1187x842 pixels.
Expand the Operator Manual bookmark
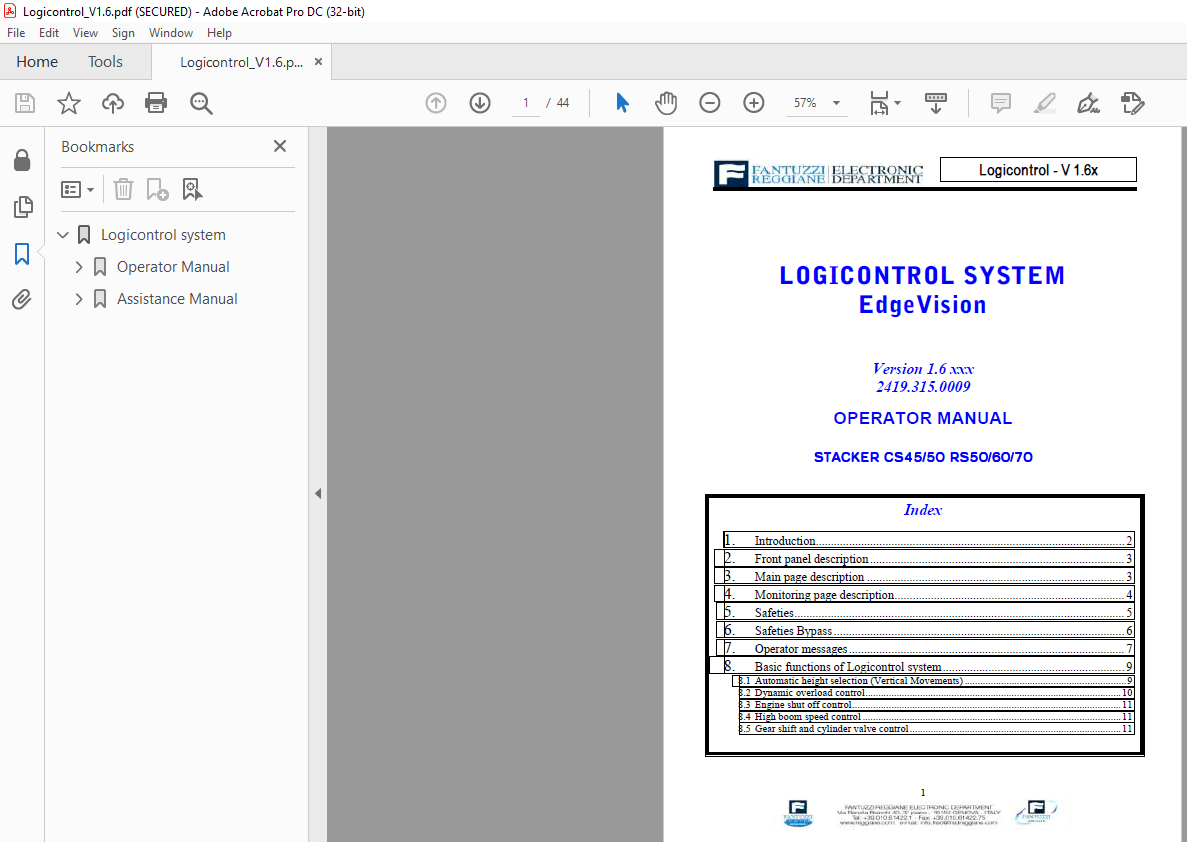(79, 267)
